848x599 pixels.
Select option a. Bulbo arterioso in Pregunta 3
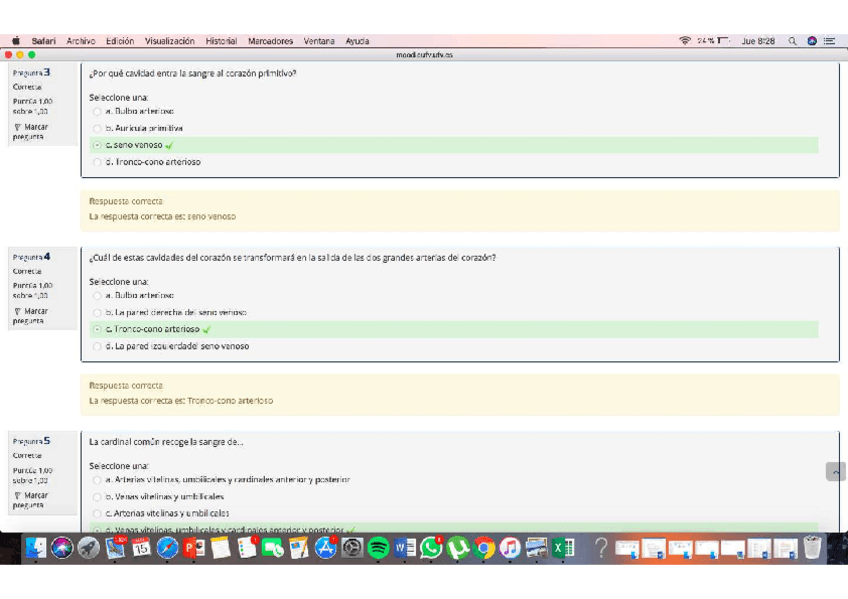coord(97,112)
